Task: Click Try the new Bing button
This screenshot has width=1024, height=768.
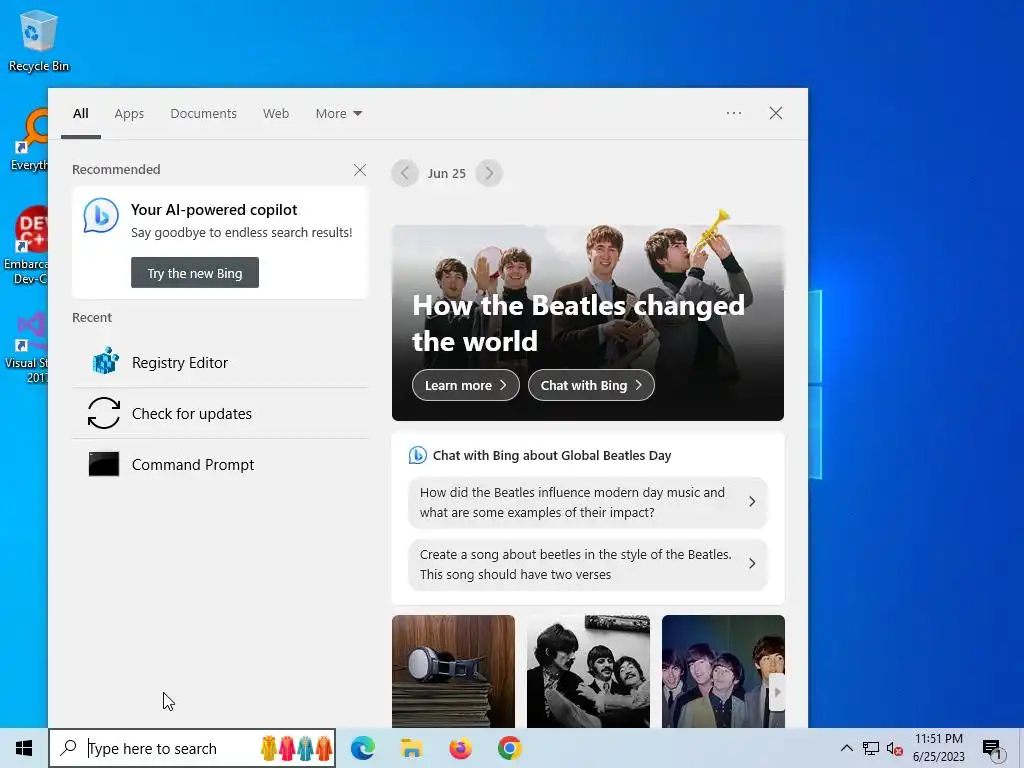Action: [x=195, y=272]
